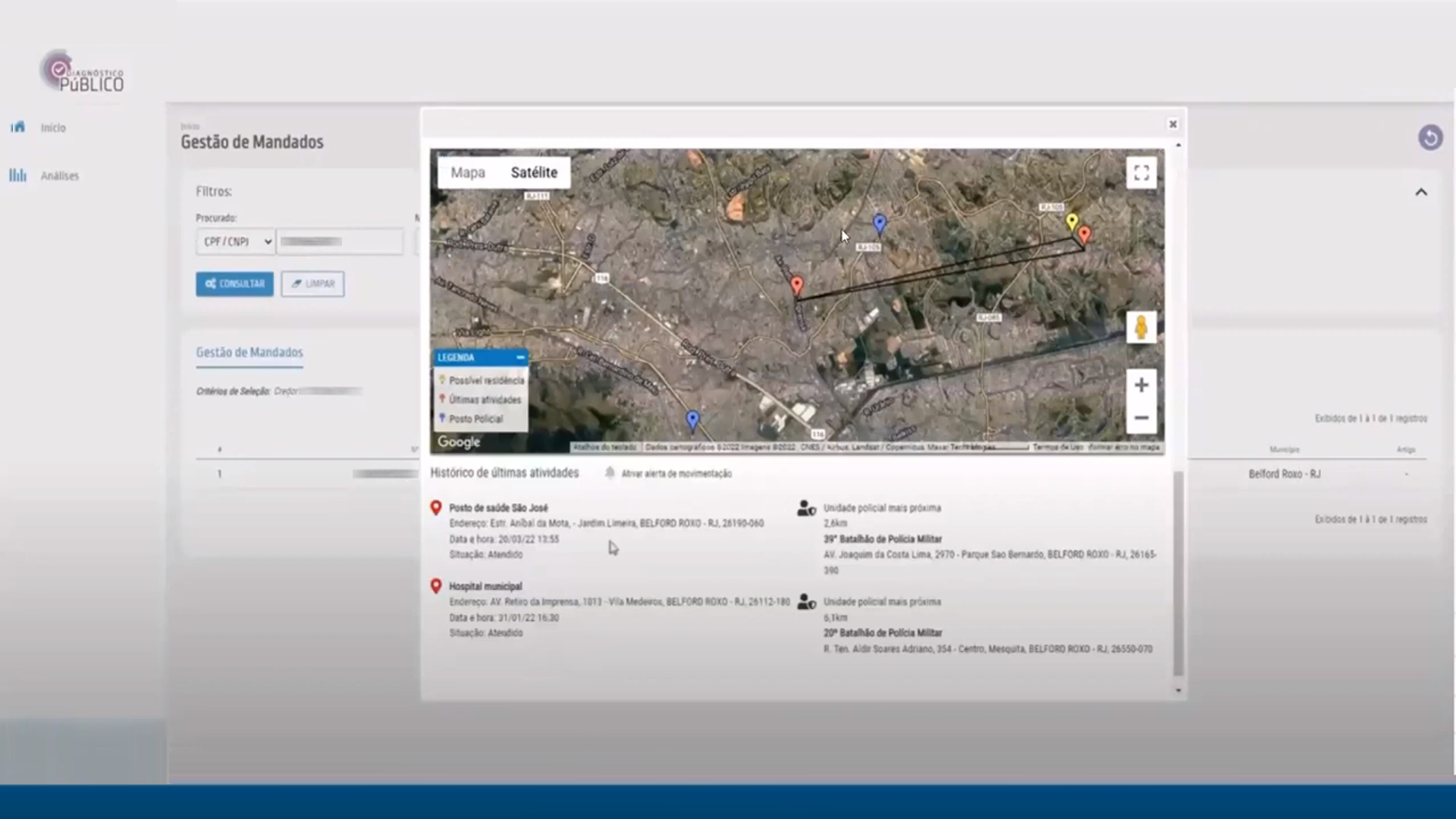The width and height of the screenshot is (1456, 819).
Task: Minimize the Legenda panel
Action: tap(520, 357)
